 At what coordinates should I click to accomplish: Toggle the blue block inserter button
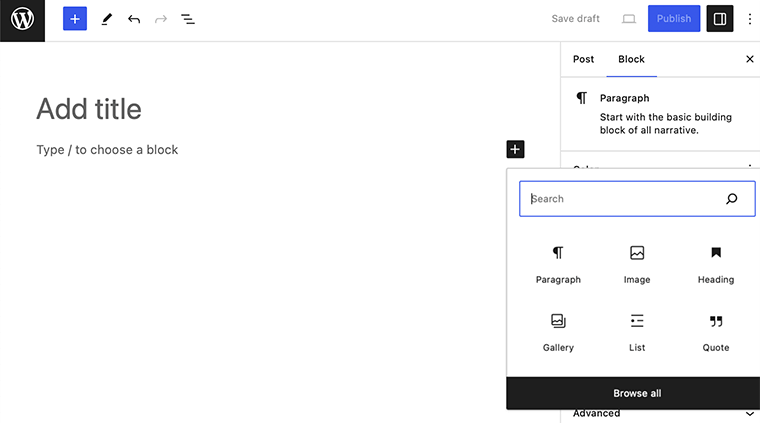tap(75, 19)
